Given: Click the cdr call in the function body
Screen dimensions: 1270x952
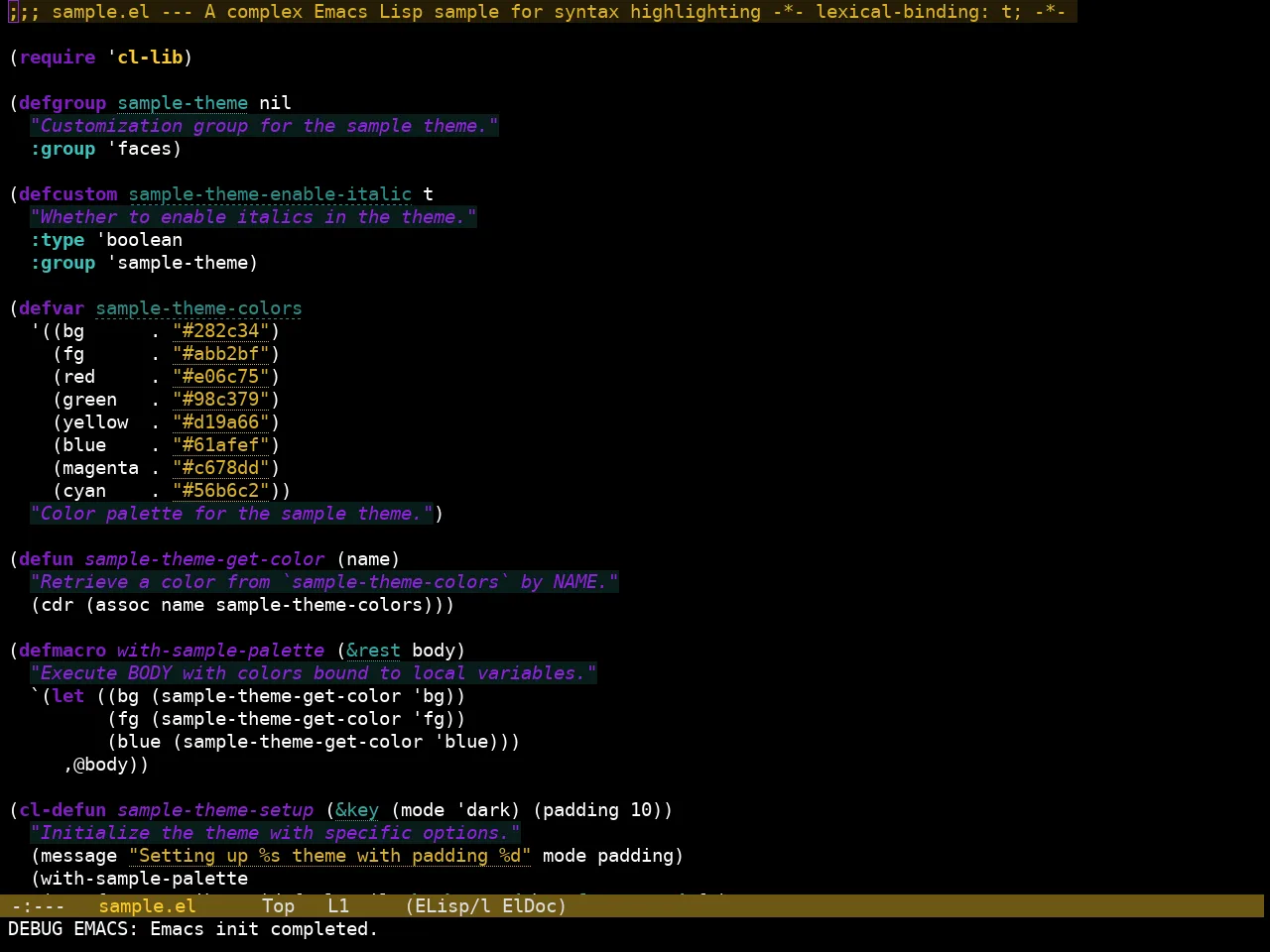Looking at the screenshot, I should pos(58,605).
